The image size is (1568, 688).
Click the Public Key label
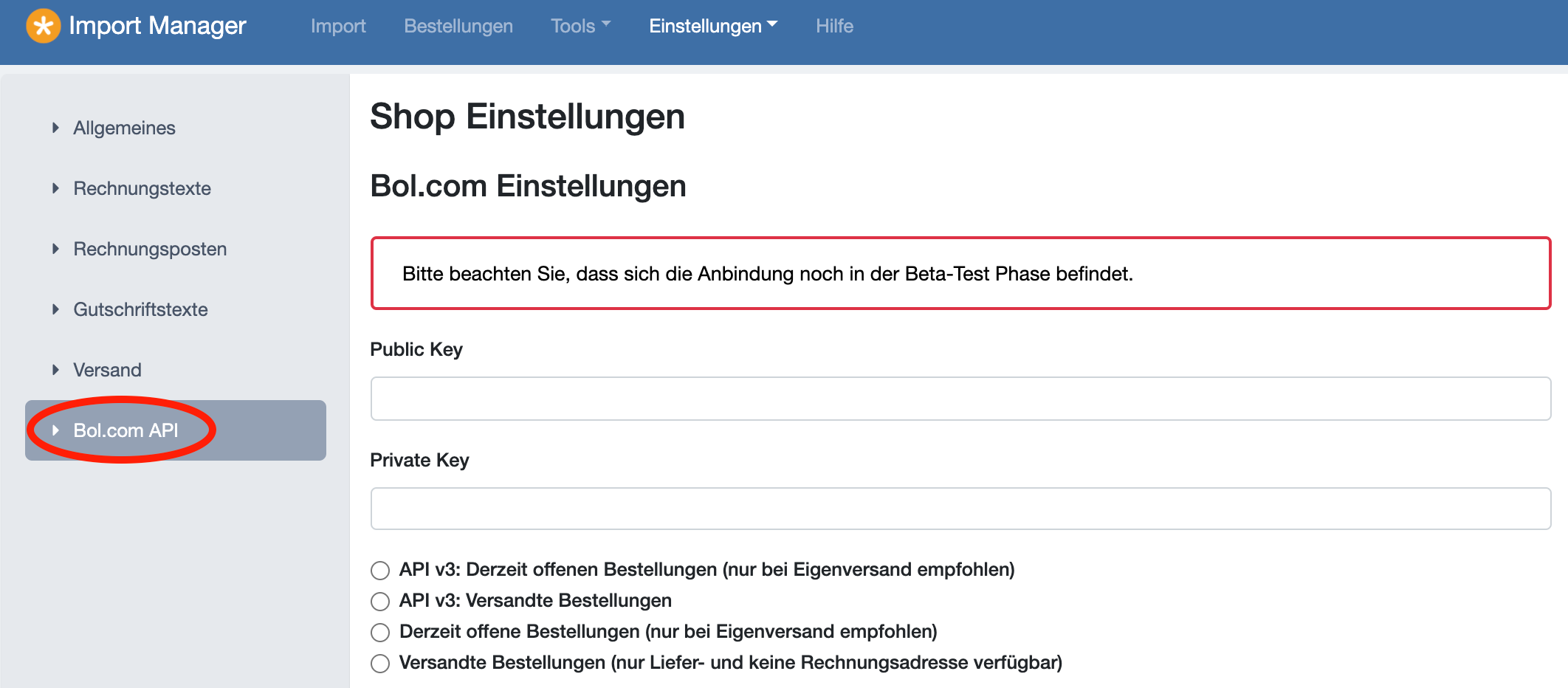(416, 349)
